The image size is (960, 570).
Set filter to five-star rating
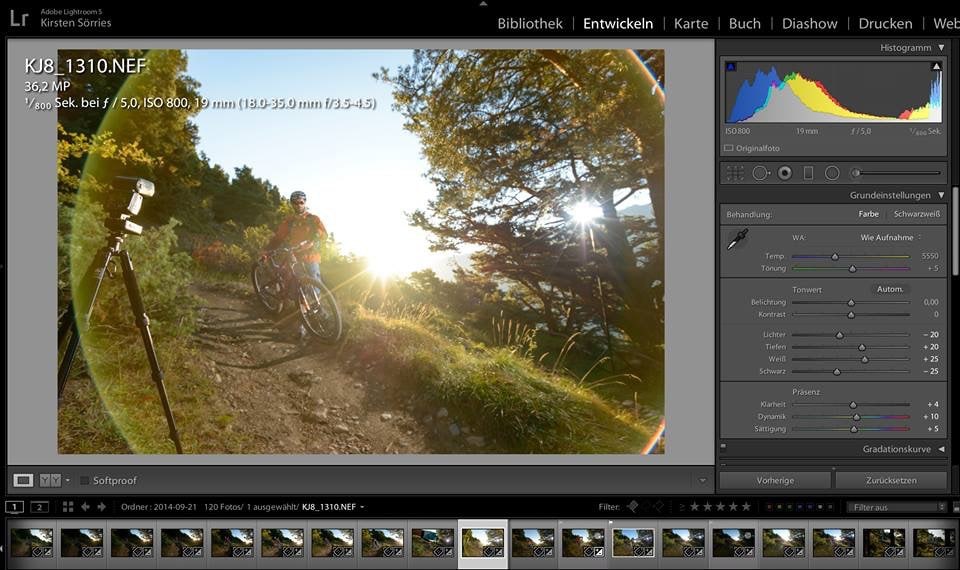[x=746, y=506]
